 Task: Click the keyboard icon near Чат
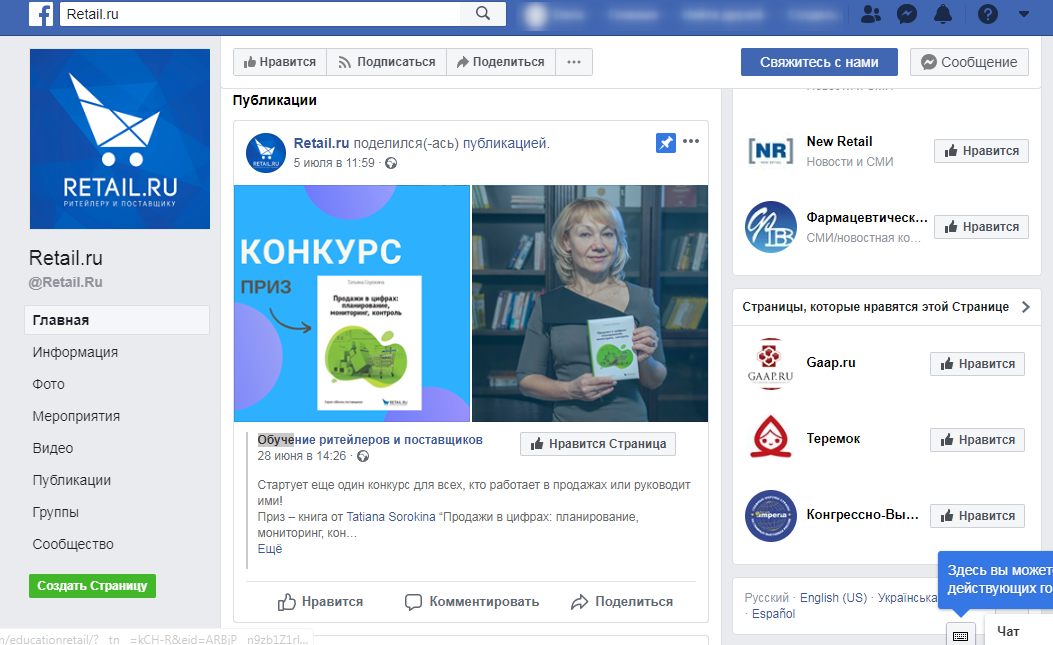click(960, 636)
